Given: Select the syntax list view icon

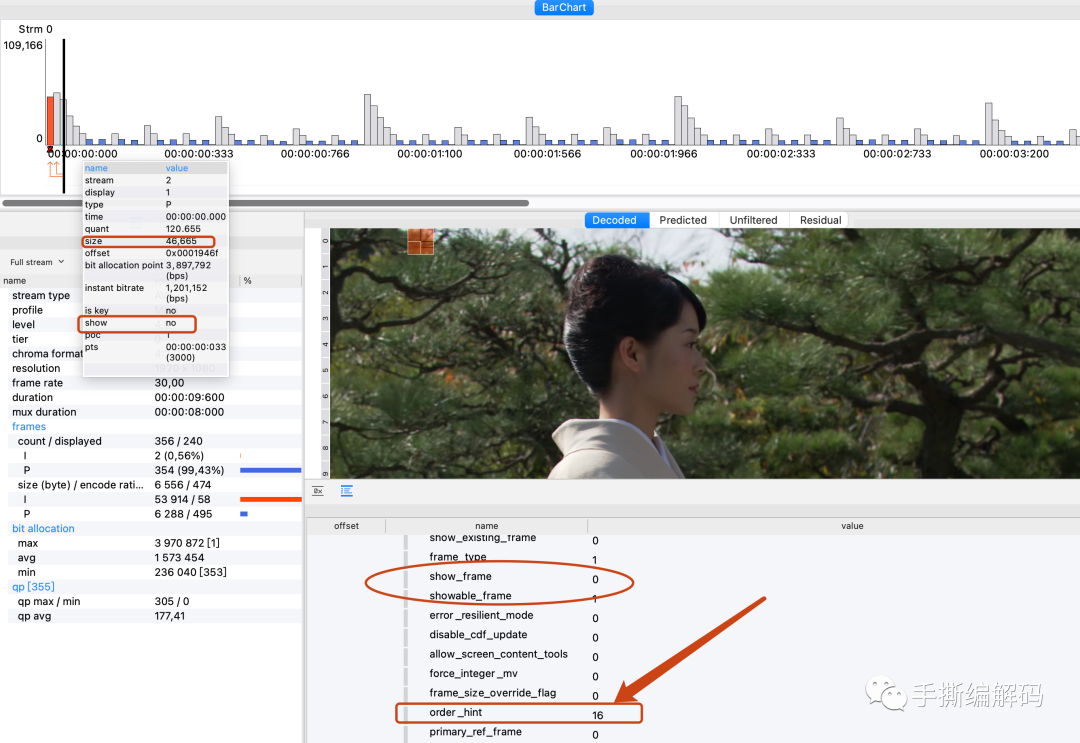Looking at the screenshot, I should 347,491.
